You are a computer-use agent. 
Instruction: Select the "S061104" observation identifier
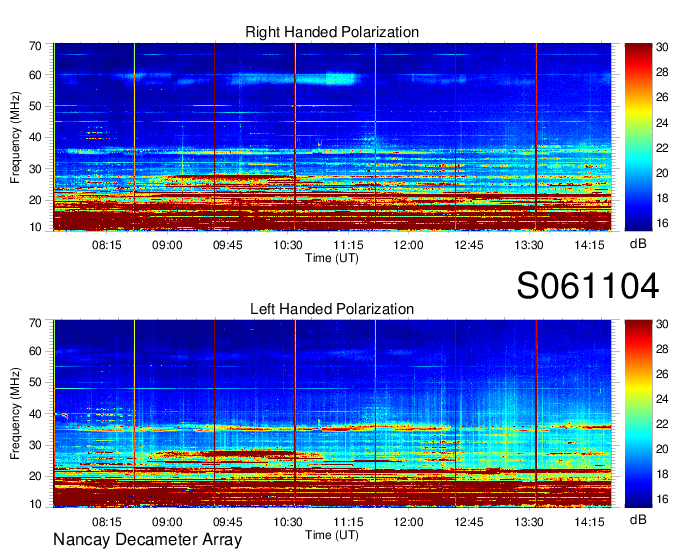(x=588, y=286)
